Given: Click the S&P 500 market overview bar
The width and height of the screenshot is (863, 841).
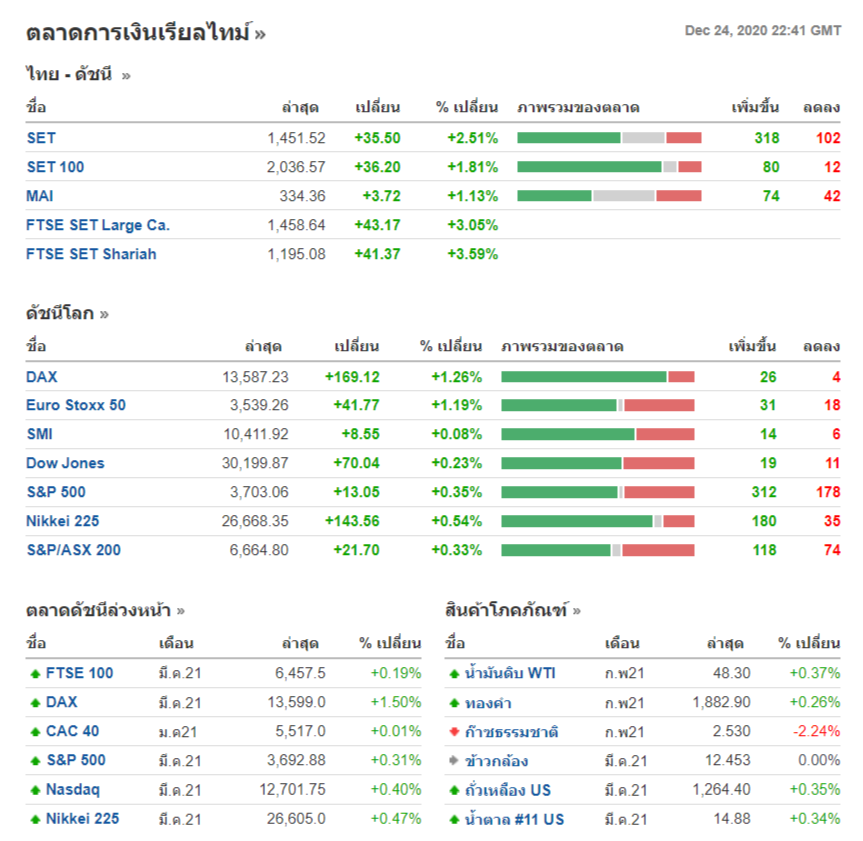Looking at the screenshot, I should 598,492.
